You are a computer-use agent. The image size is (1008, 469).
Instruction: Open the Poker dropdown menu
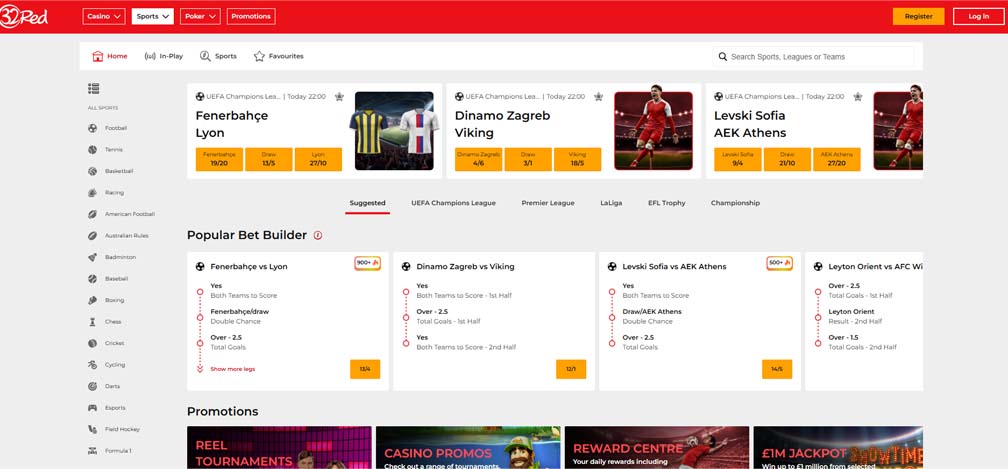point(201,17)
